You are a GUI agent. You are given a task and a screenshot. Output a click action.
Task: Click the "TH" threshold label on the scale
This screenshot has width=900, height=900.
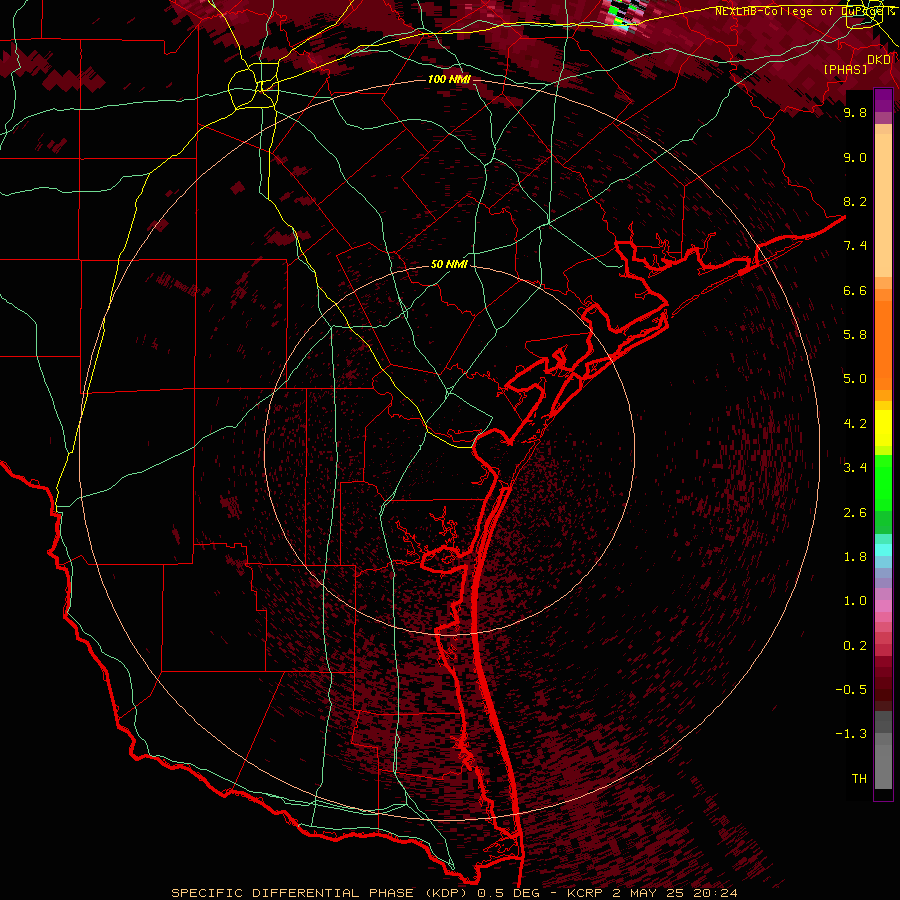pyautogui.click(x=859, y=779)
